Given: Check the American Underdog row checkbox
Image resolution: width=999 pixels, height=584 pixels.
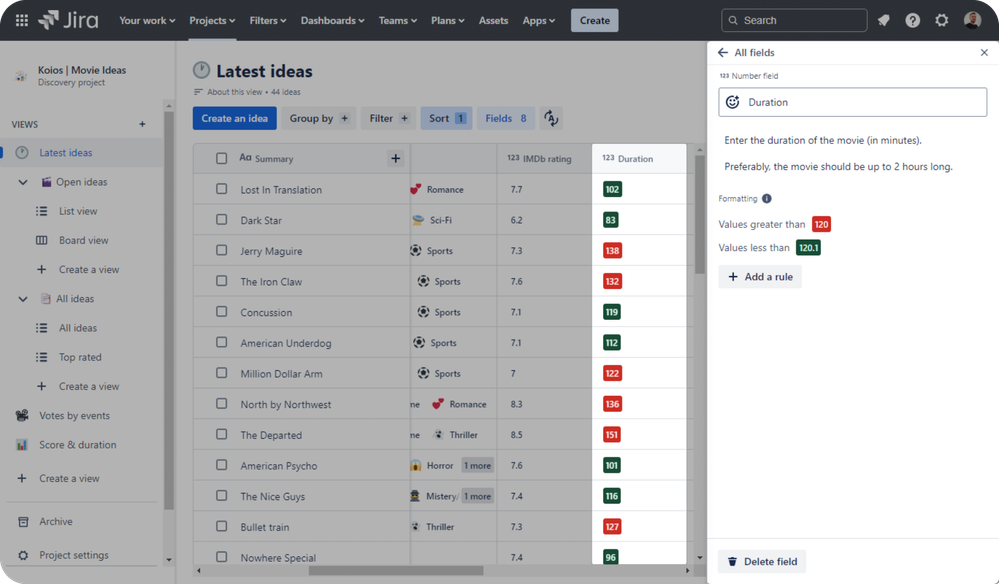Looking at the screenshot, I should 221,342.
